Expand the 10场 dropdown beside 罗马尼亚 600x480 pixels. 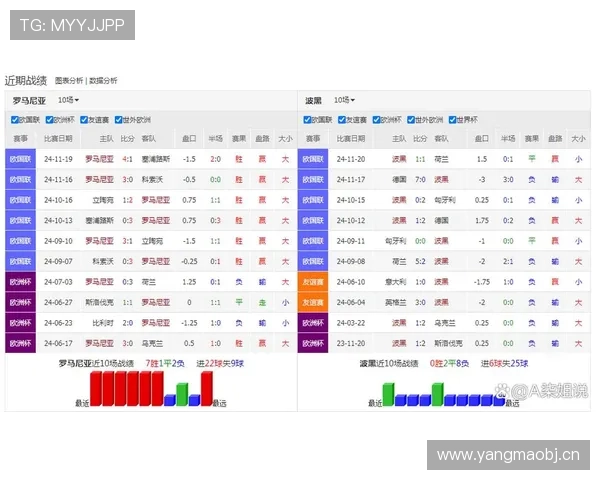pos(68,100)
